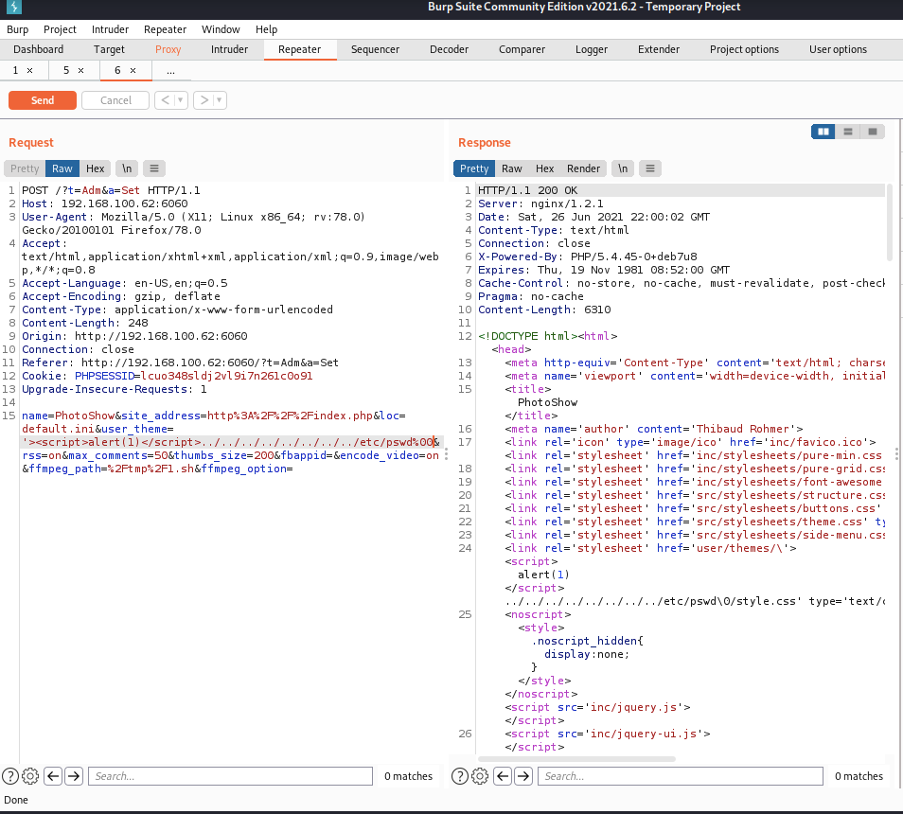Viewport: 904px width, 814px height.
Task: Go to next Response search match
Action: [523, 776]
